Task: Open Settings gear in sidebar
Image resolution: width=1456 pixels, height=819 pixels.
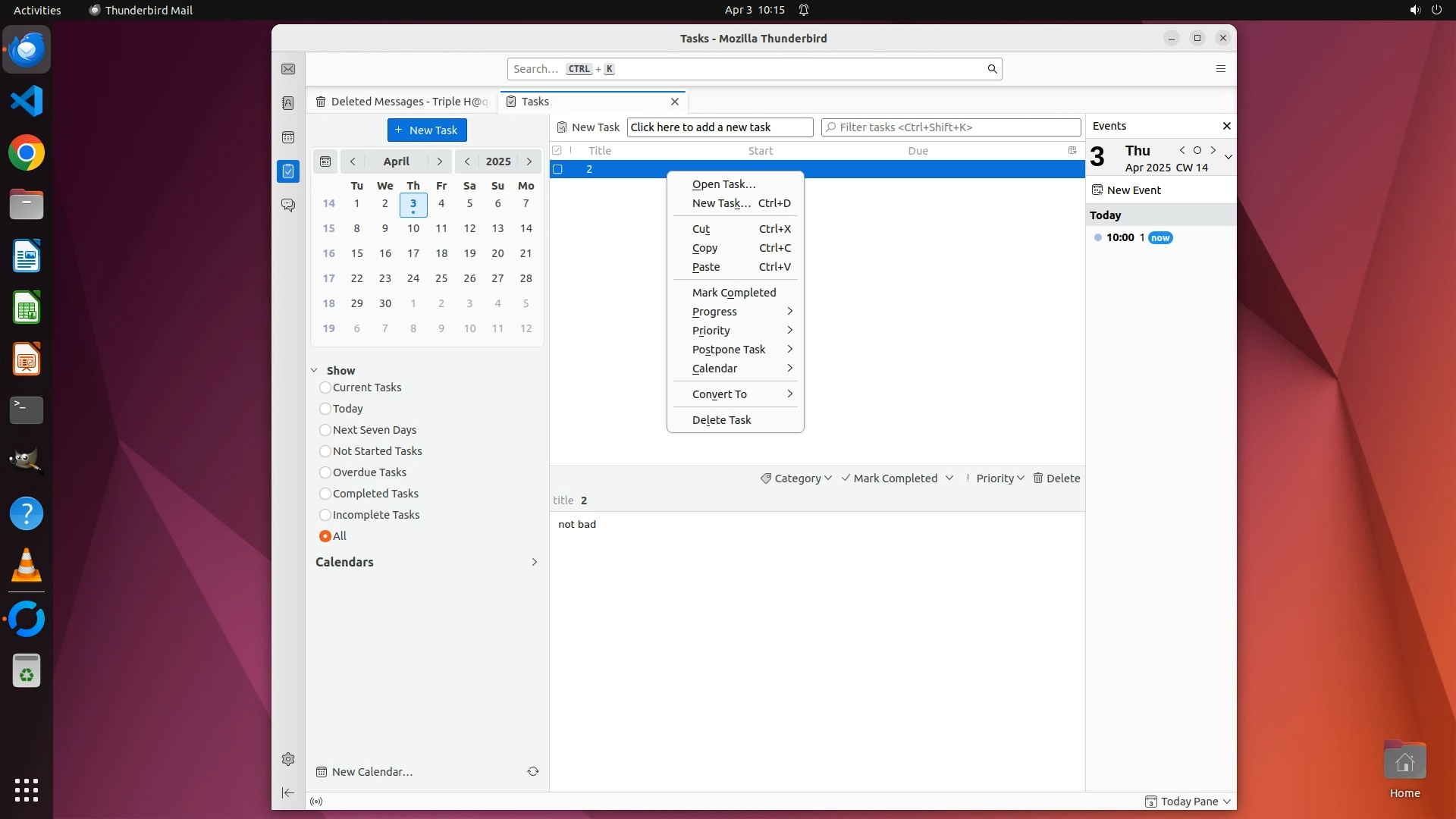Action: point(288,759)
